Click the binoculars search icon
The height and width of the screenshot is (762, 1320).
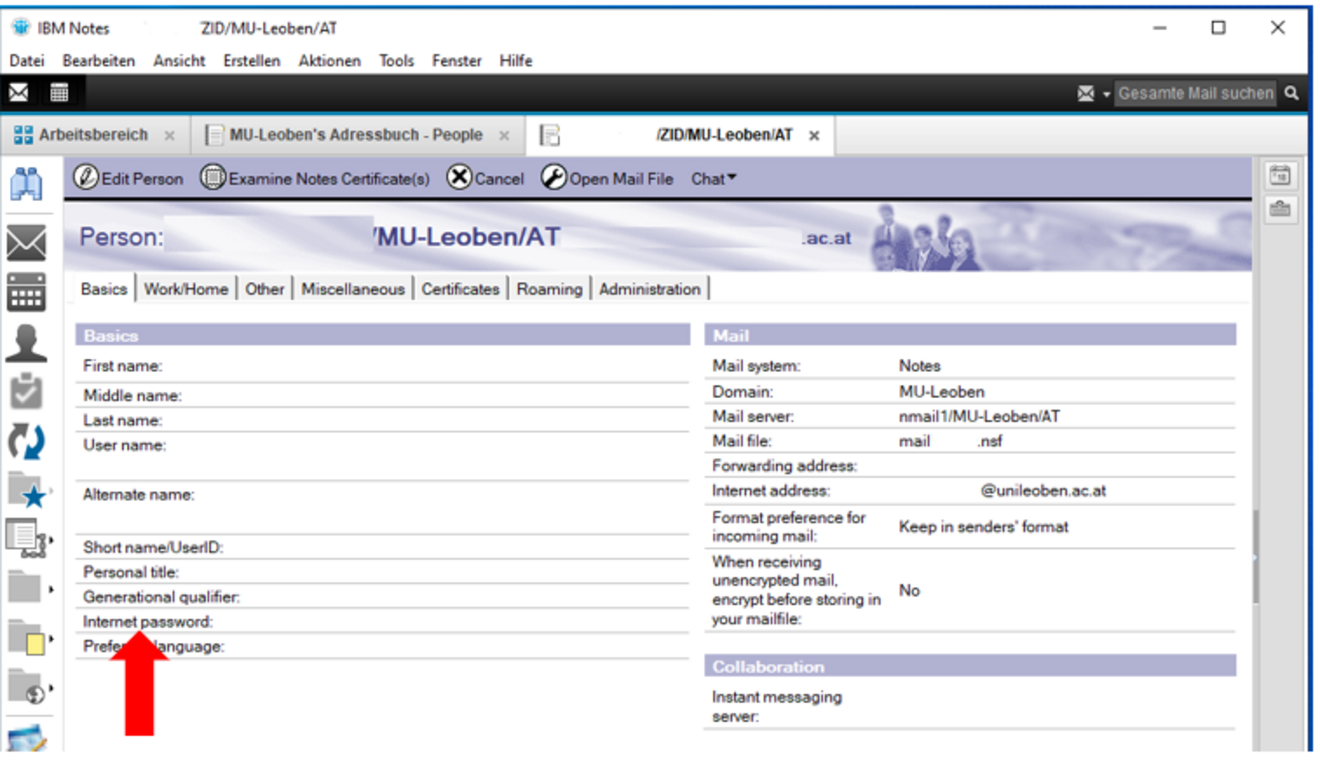pyautogui.click(x=27, y=184)
